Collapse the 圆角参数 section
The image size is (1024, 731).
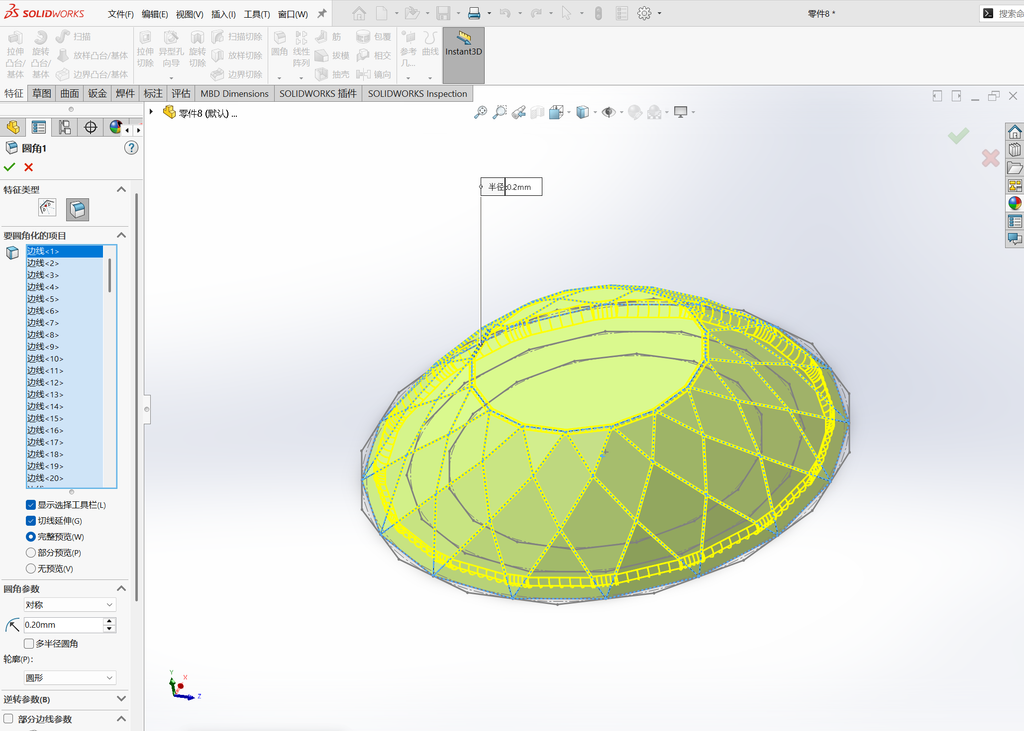(121, 589)
